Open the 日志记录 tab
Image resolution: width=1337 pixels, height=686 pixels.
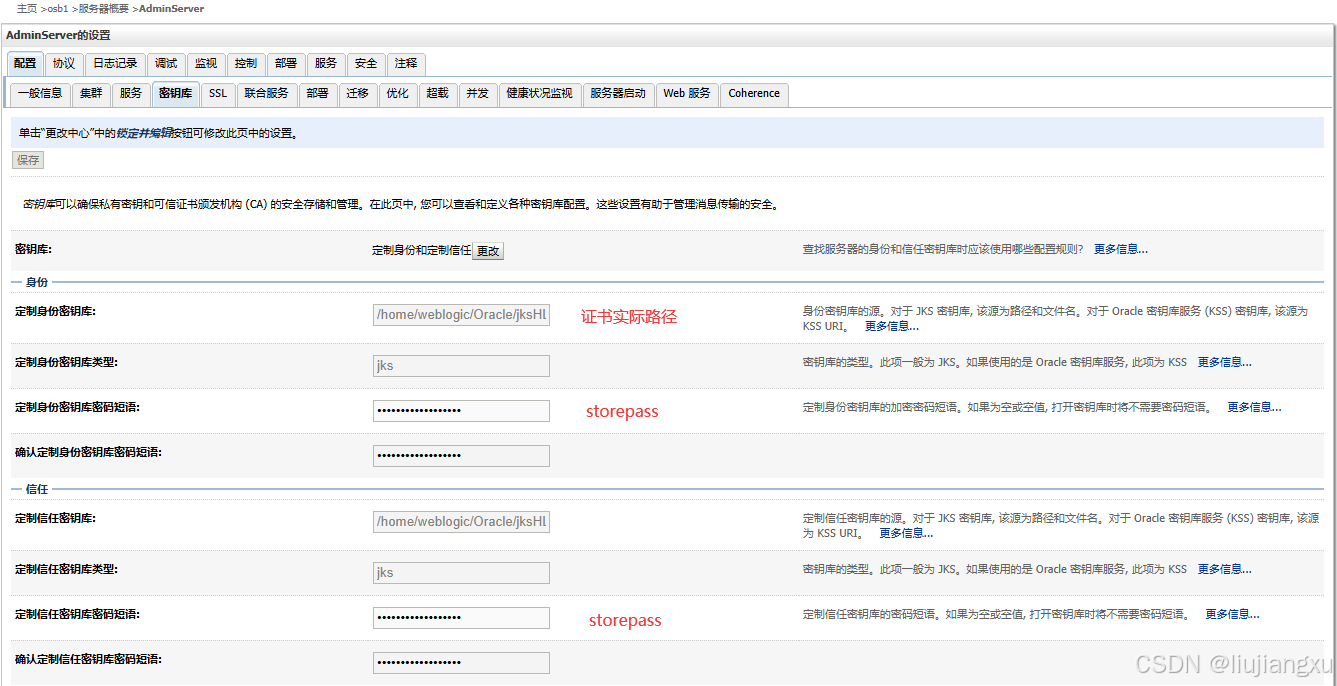[x=115, y=63]
